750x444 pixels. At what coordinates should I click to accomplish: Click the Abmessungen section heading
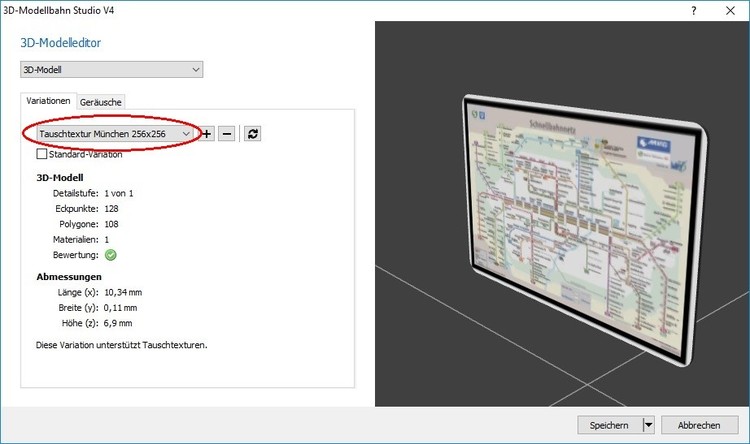click(69, 277)
